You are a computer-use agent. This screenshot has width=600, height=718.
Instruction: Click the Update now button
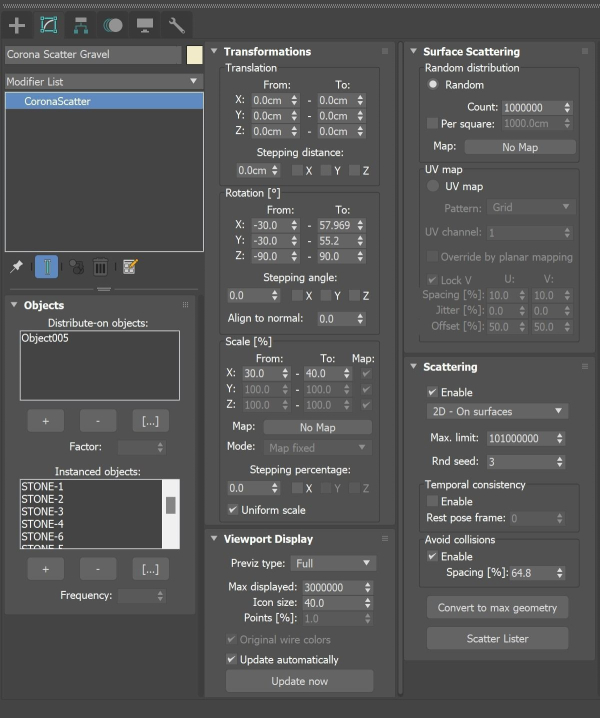[300, 681]
